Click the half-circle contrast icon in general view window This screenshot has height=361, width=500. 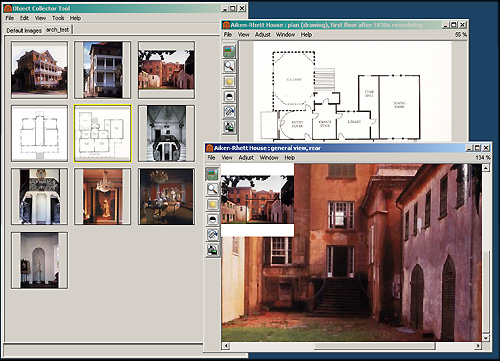[x=212, y=219]
